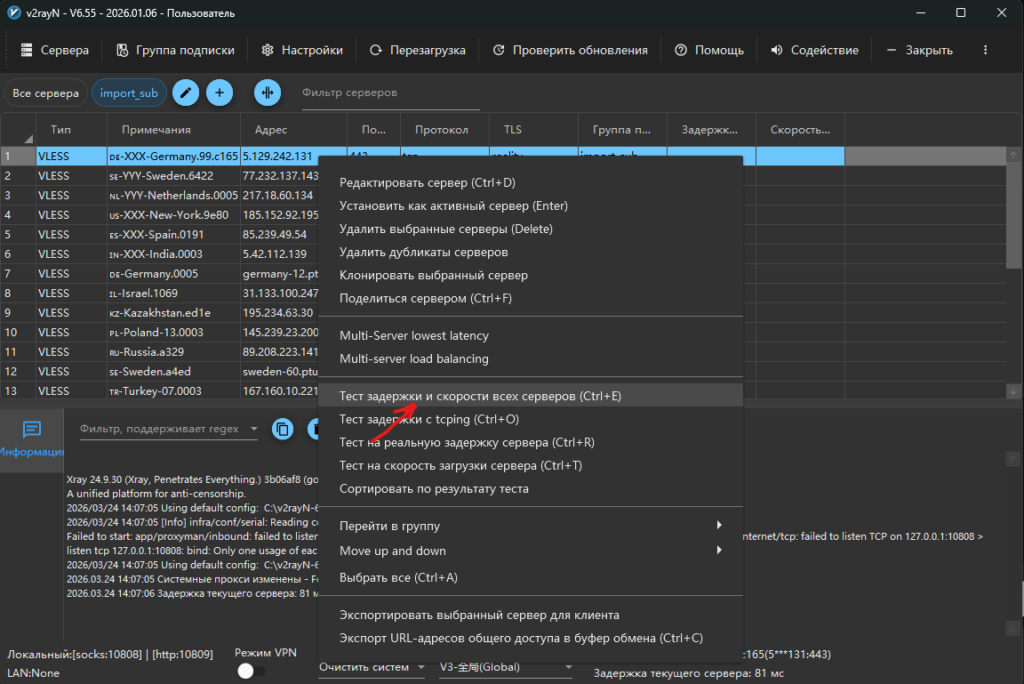Click the plus add subscription icon
The height and width of the screenshot is (684, 1024).
[219, 93]
